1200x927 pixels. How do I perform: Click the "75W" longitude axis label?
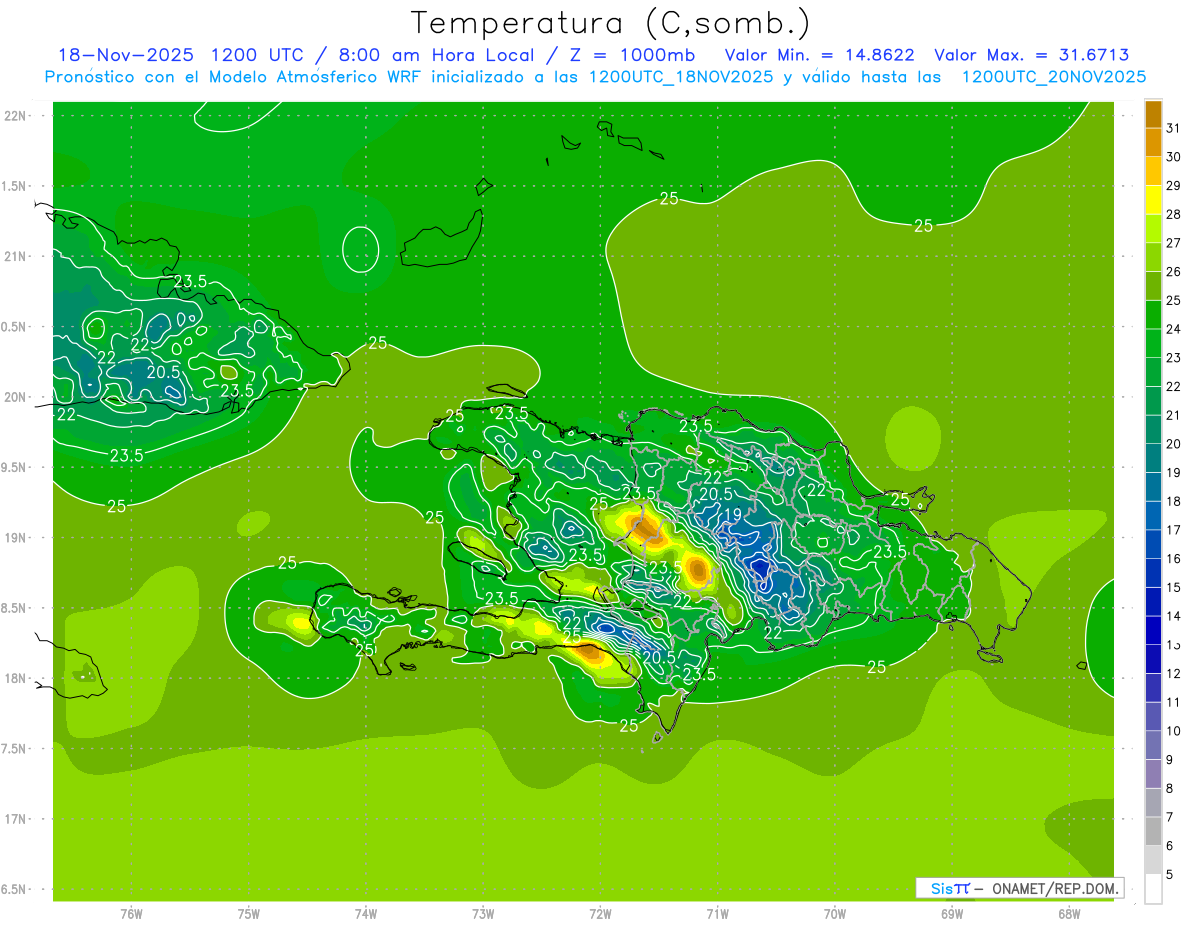pyautogui.click(x=249, y=914)
